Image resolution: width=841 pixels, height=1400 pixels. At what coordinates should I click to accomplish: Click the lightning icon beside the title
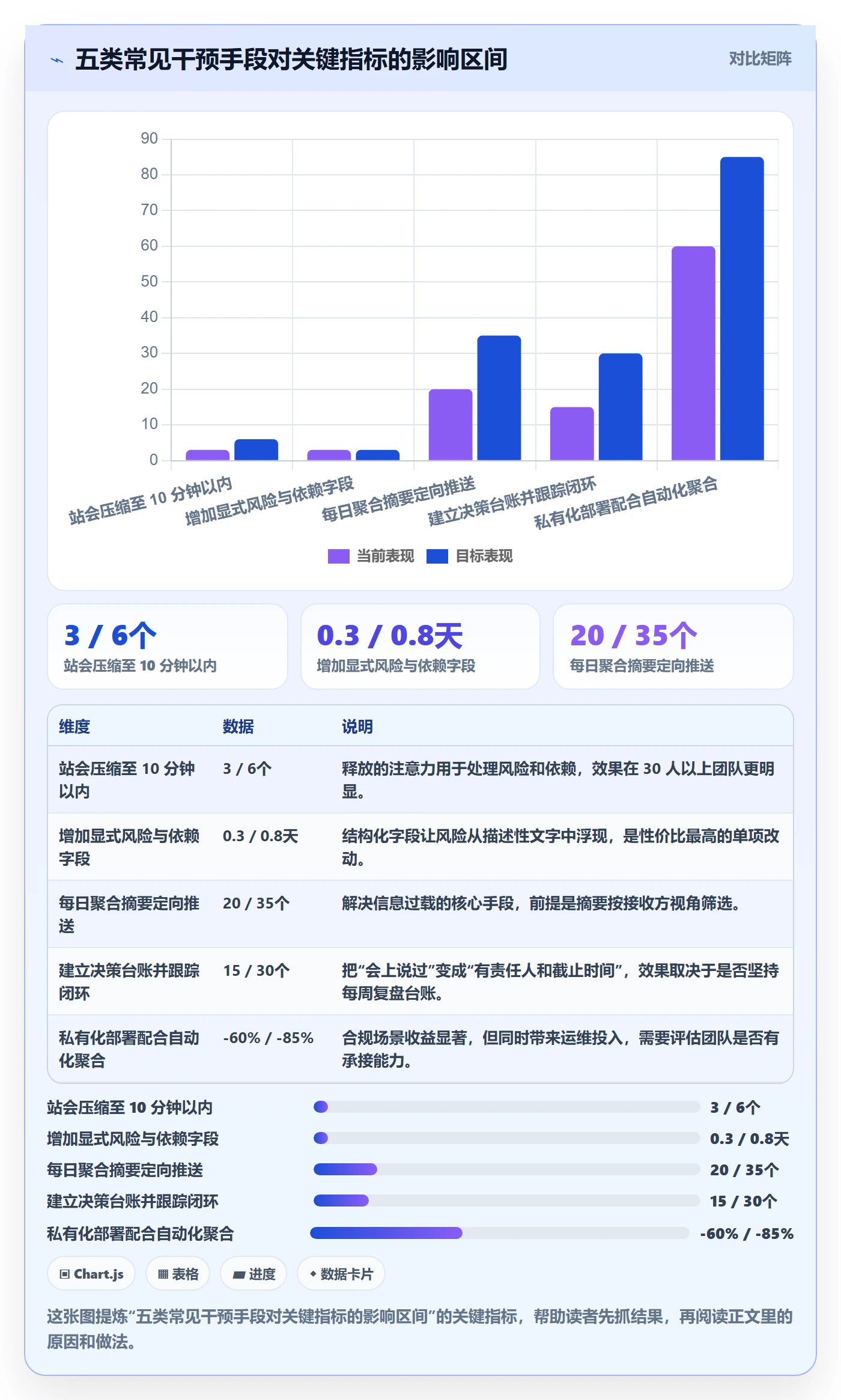tap(56, 60)
